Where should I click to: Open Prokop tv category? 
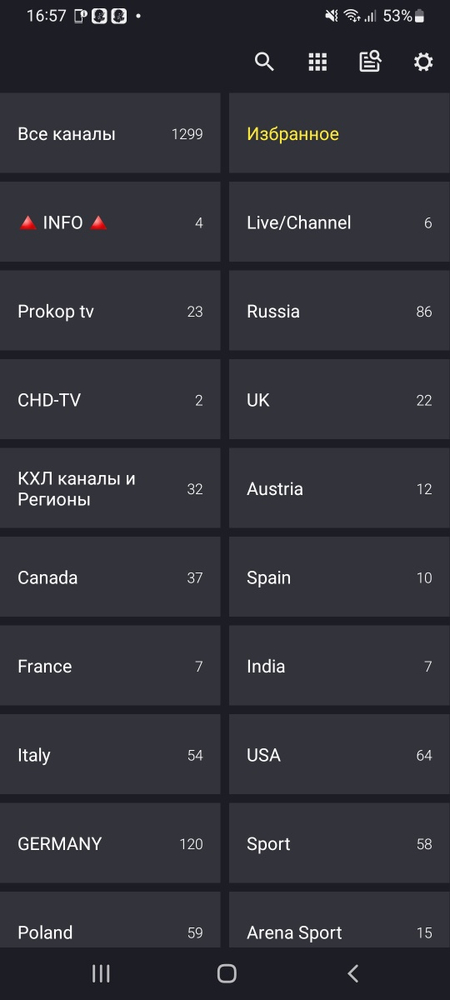tap(110, 311)
